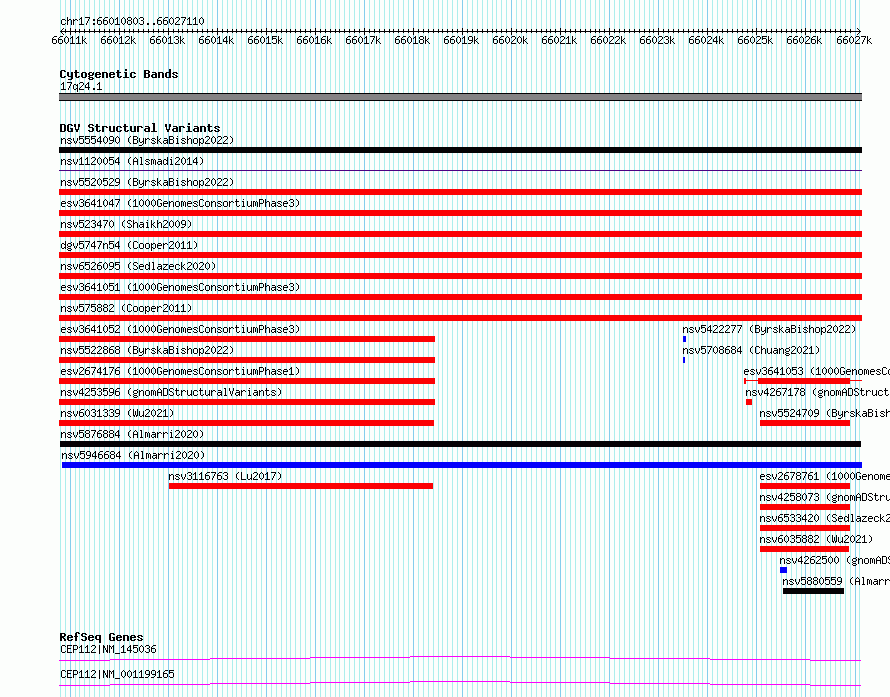Open the dgv5747n54 (Cooper2011) variant

pyautogui.click(x=129, y=245)
